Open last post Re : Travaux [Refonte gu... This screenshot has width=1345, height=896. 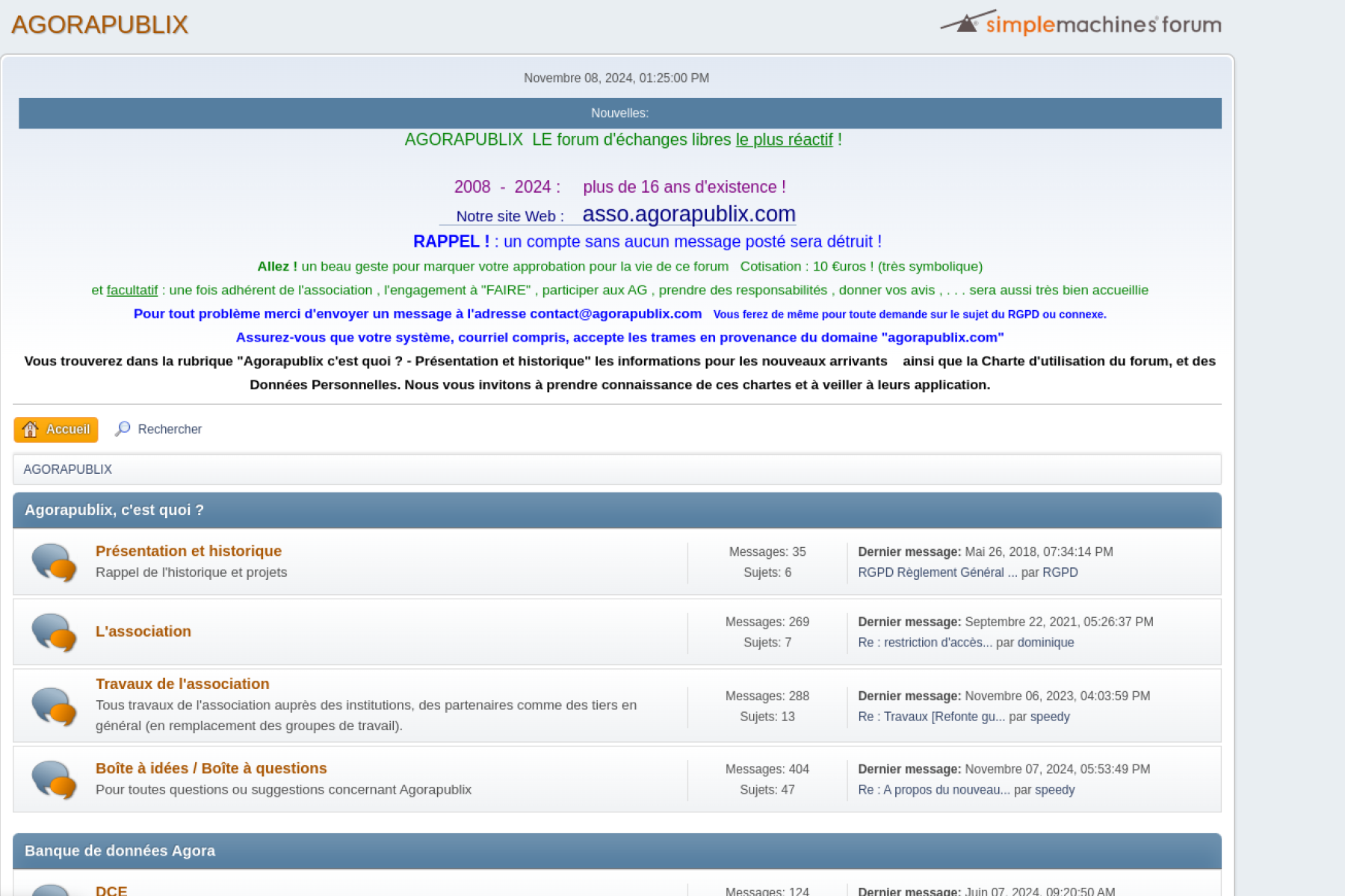(x=932, y=717)
